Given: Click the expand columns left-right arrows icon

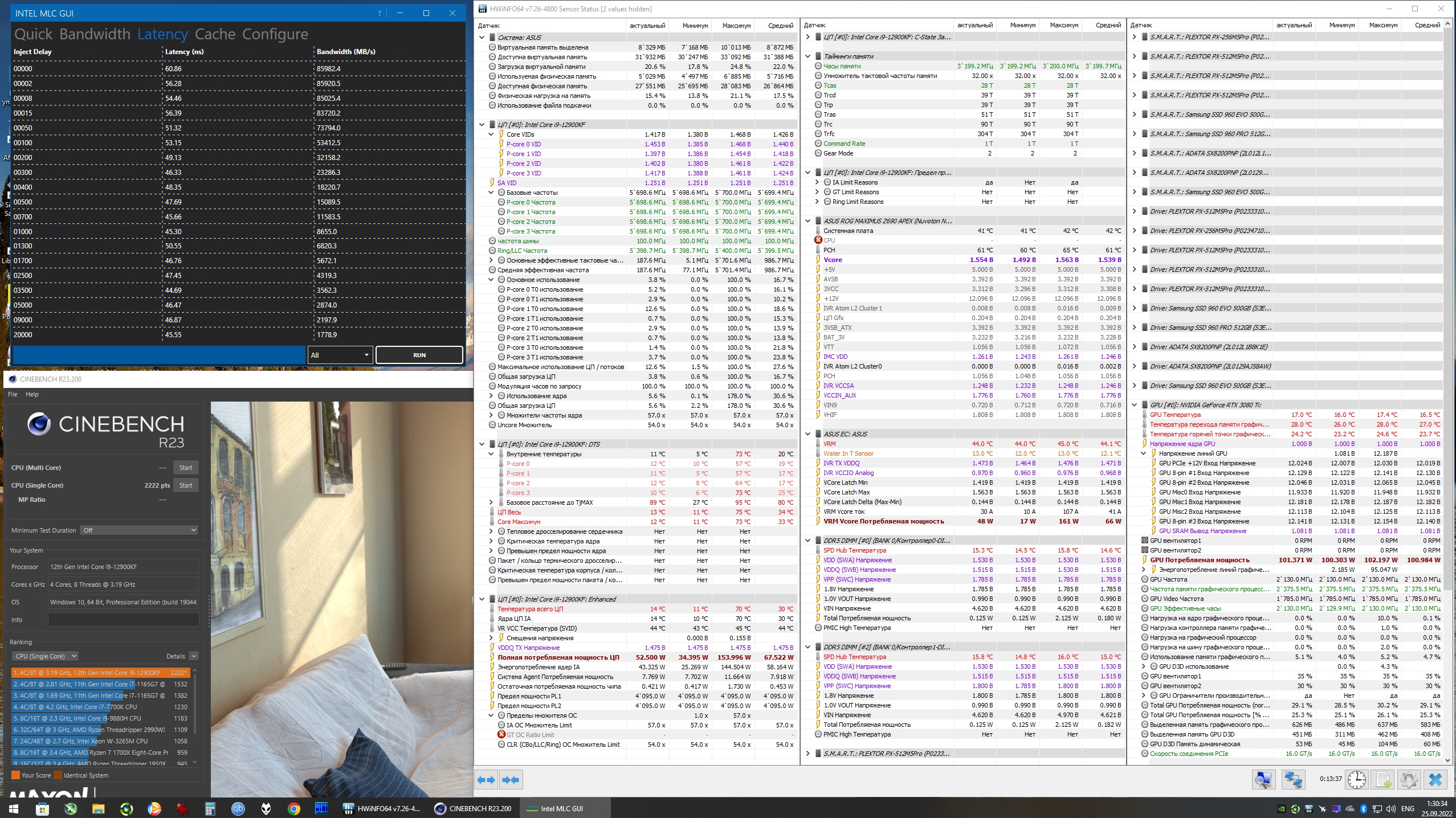Looking at the screenshot, I should (486, 780).
